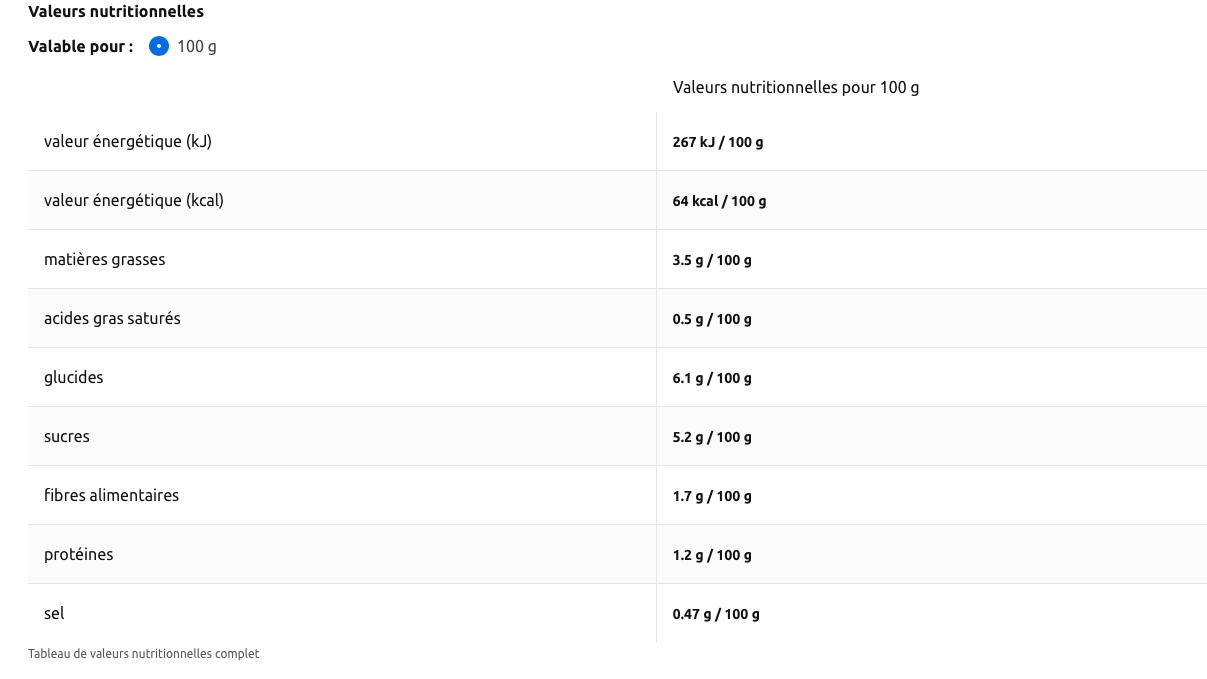Click the 0.47 g / 100 g sel value

tap(716, 615)
